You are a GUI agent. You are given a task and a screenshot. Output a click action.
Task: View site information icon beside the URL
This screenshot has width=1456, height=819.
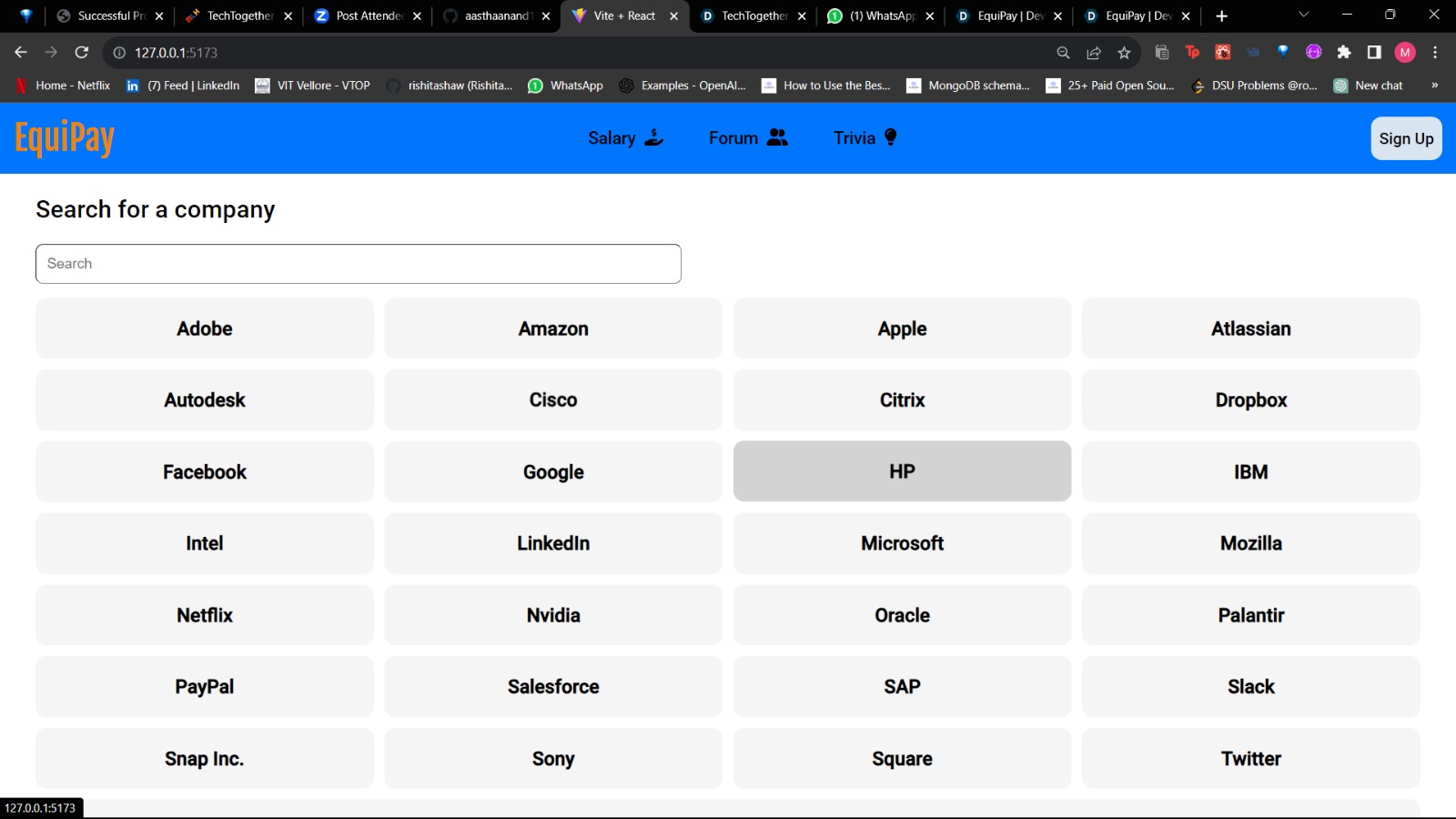tap(119, 53)
